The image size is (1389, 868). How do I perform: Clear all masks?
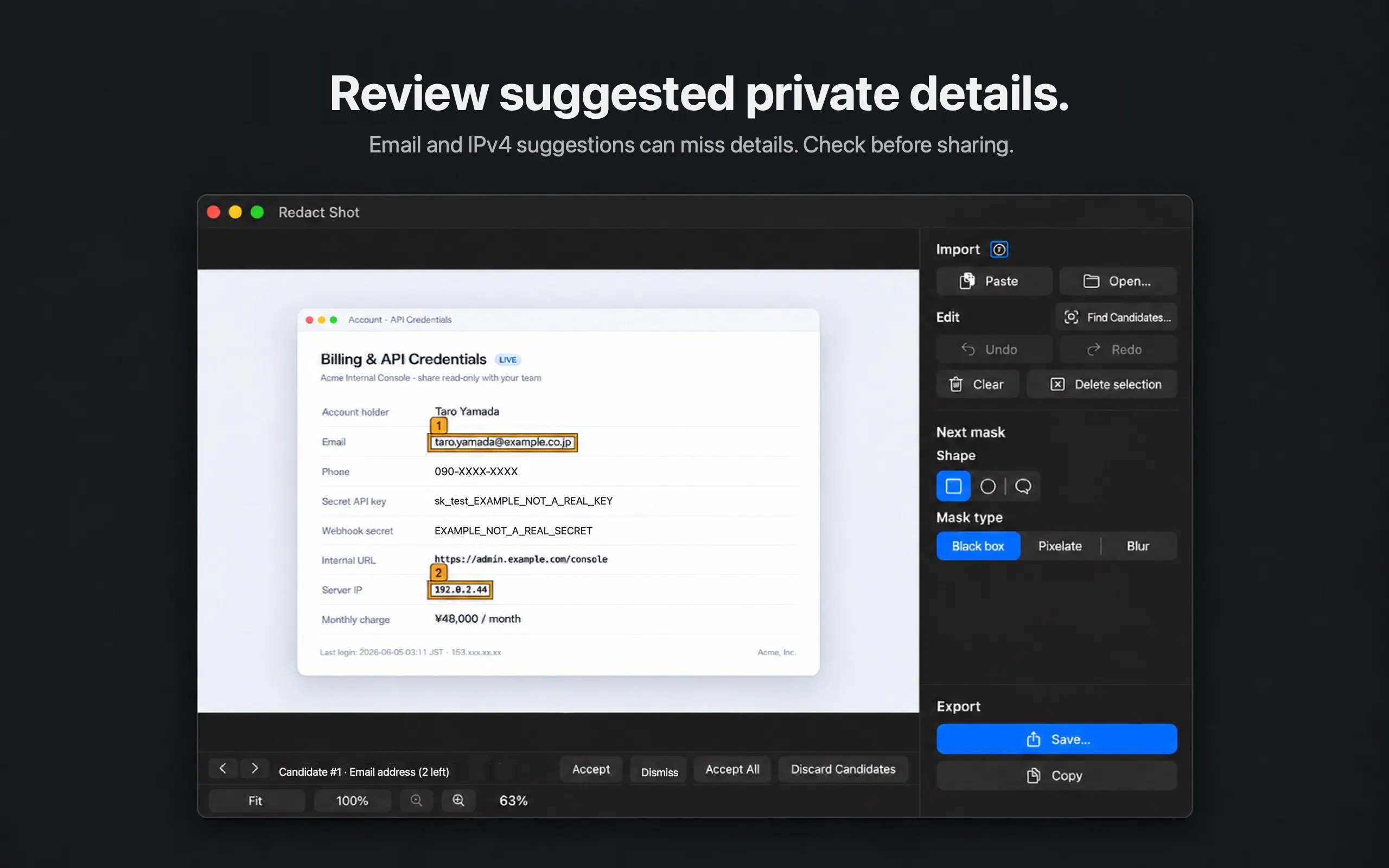(978, 384)
